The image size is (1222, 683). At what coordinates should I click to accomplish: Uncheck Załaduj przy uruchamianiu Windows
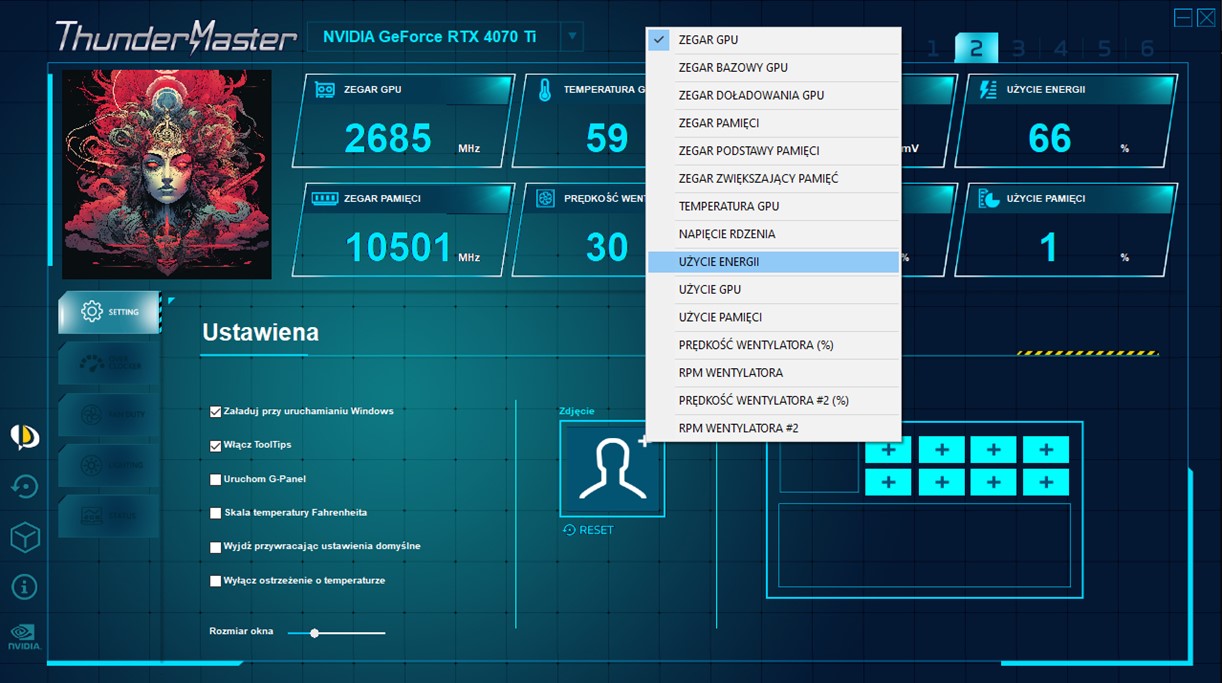216,411
